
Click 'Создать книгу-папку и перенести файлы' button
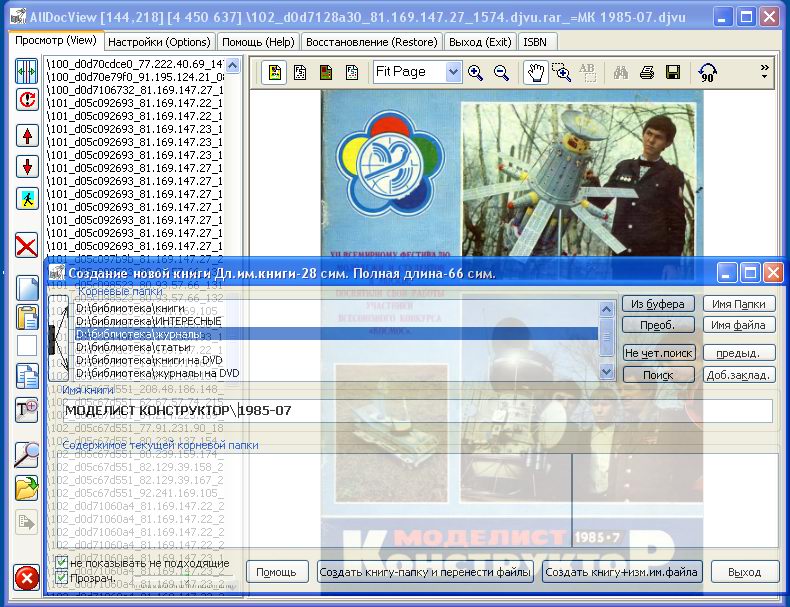pos(425,572)
